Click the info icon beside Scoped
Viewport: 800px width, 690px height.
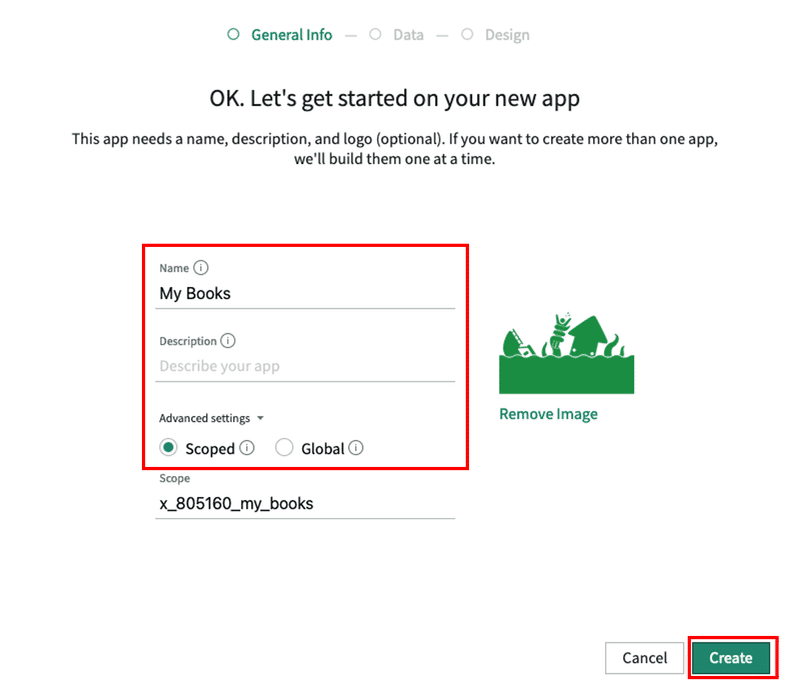[247, 448]
